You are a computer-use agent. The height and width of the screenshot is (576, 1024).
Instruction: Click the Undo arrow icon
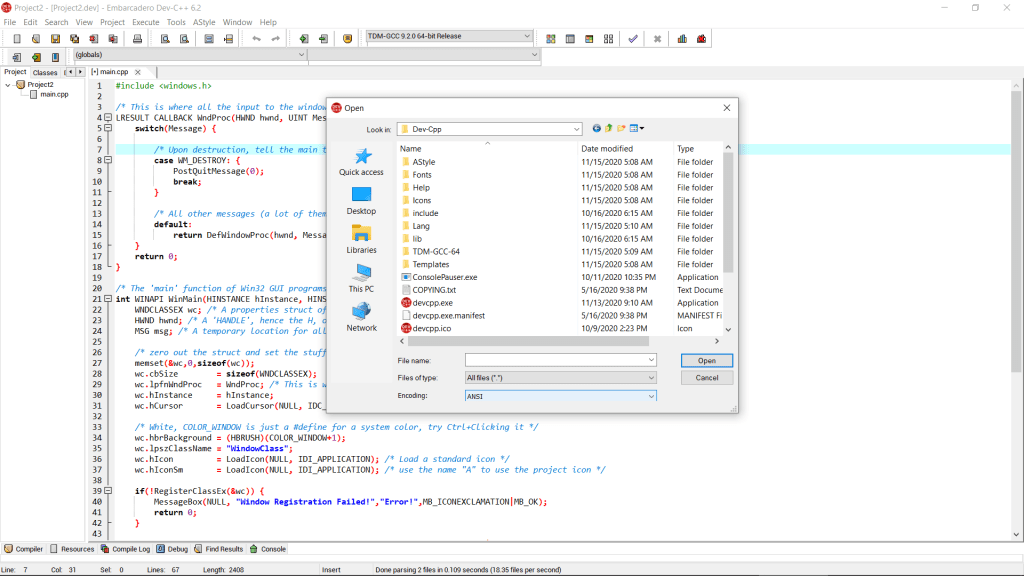click(x=257, y=39)
